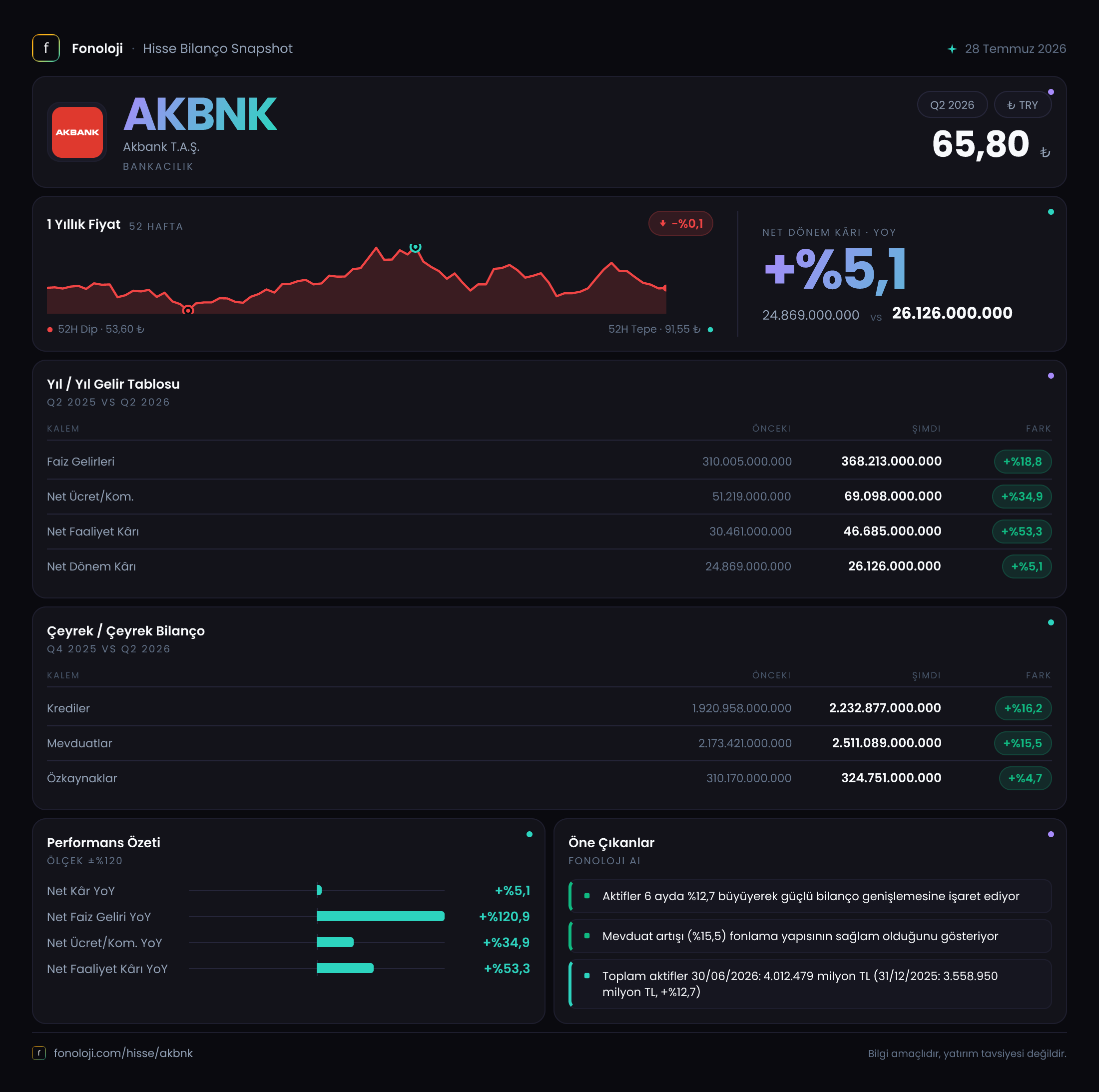This screenshot has width=1099, height=1092.
Task: Click the red Akbank company logo
Action: click(x=77, y=132)
